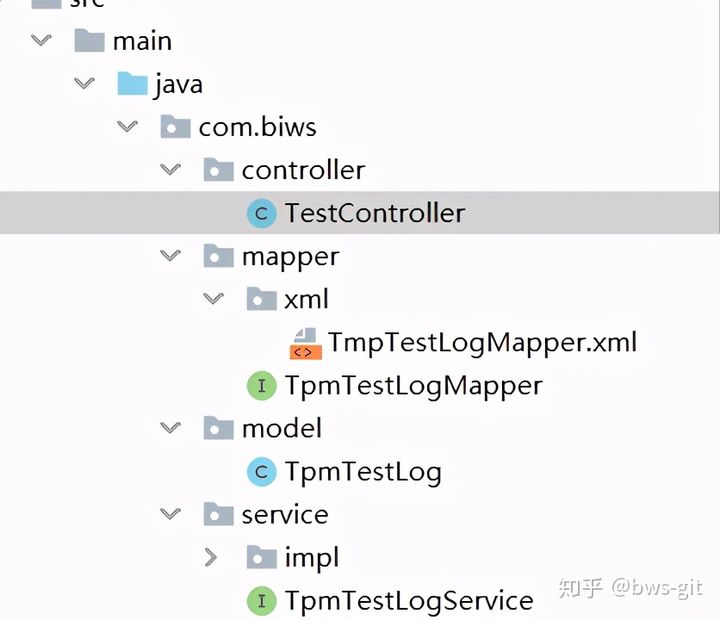Select the TestController entry
This screenshot has width=720, height=620.
[x=374, y=213]
